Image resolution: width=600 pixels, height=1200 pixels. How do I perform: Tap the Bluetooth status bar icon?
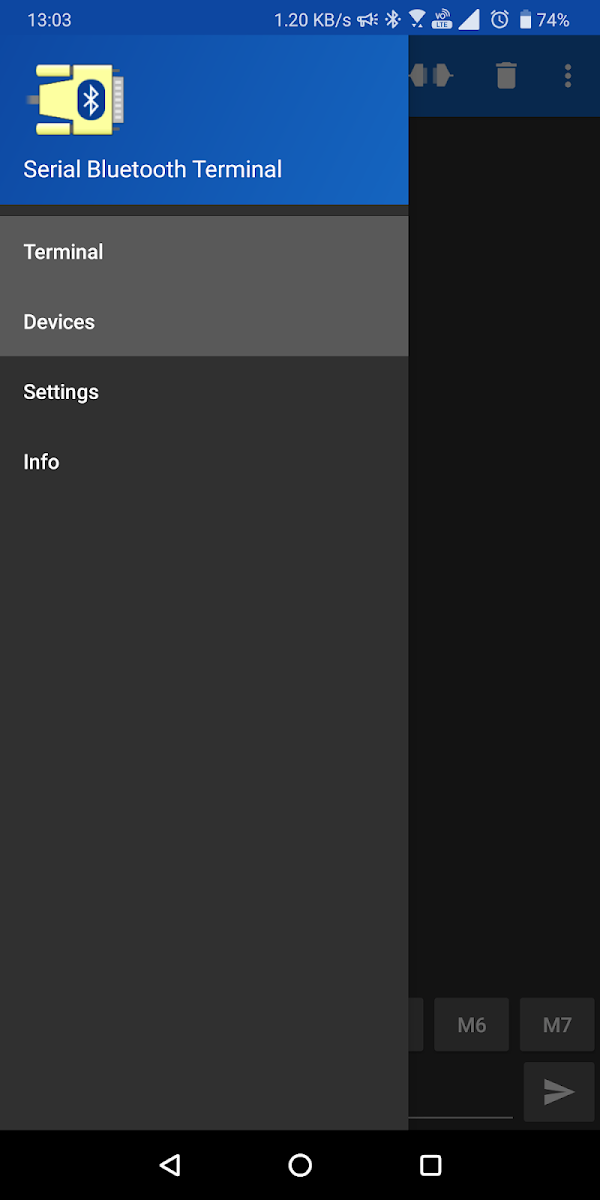click(x=393, y=19)
